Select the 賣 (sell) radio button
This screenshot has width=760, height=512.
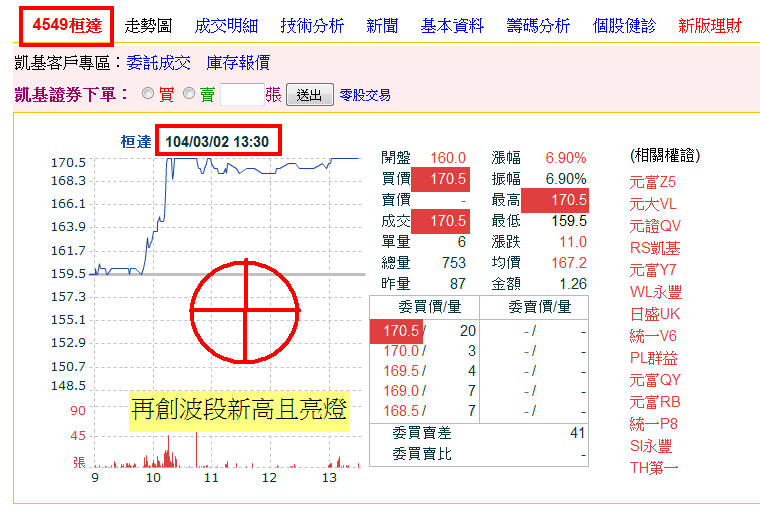coord(189,95)
